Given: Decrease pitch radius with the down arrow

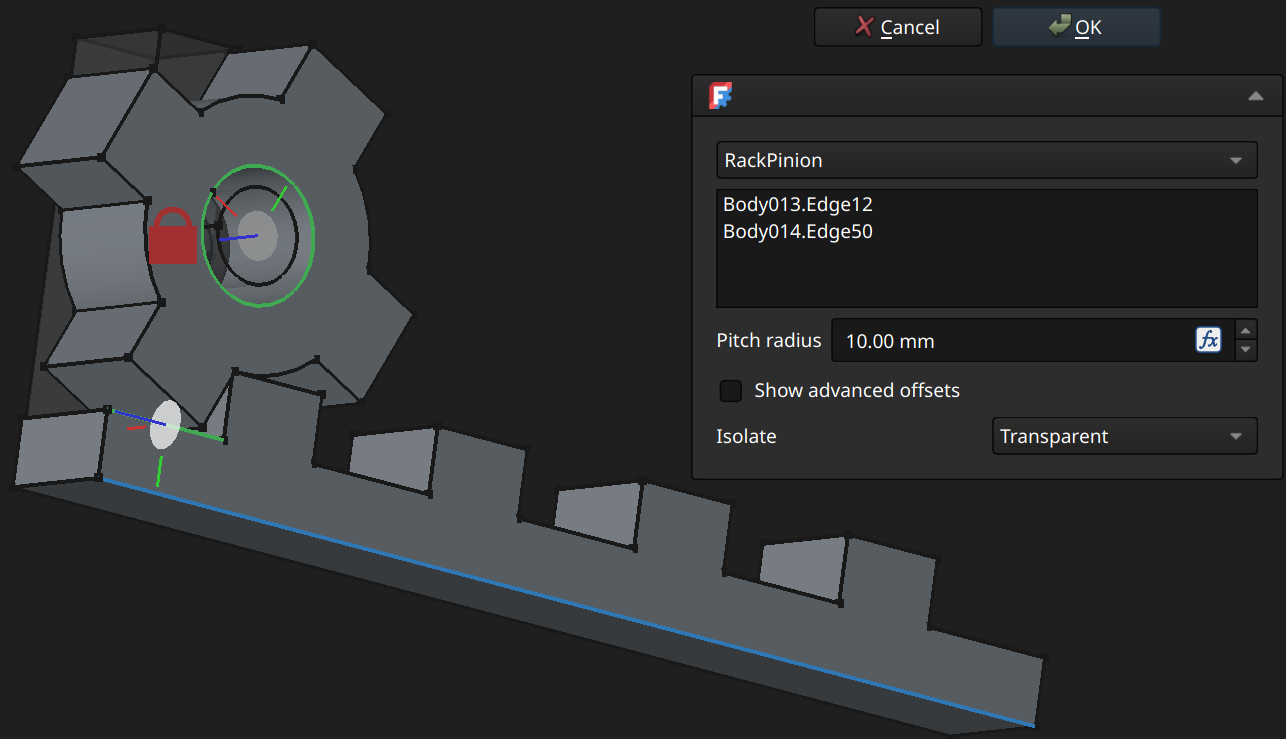Looking at the screenshot, I should [x=1246, y=350].
